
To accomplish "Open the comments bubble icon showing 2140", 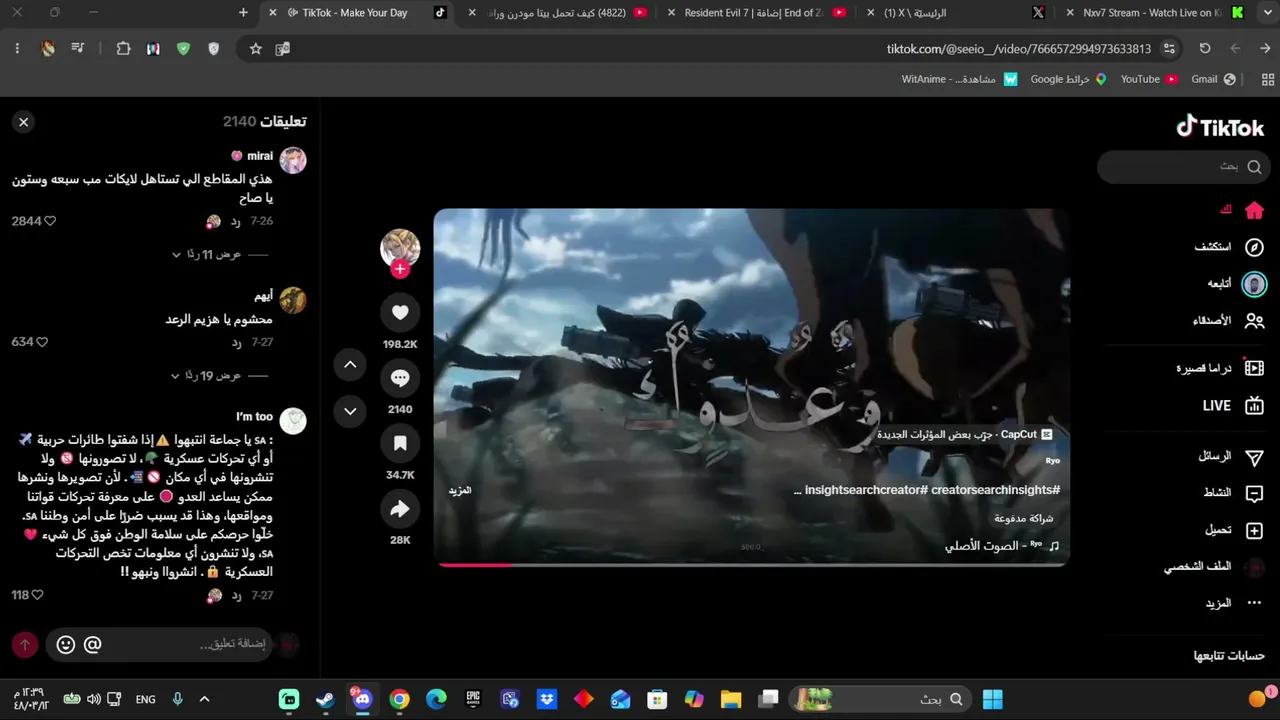I will point(400,378).
